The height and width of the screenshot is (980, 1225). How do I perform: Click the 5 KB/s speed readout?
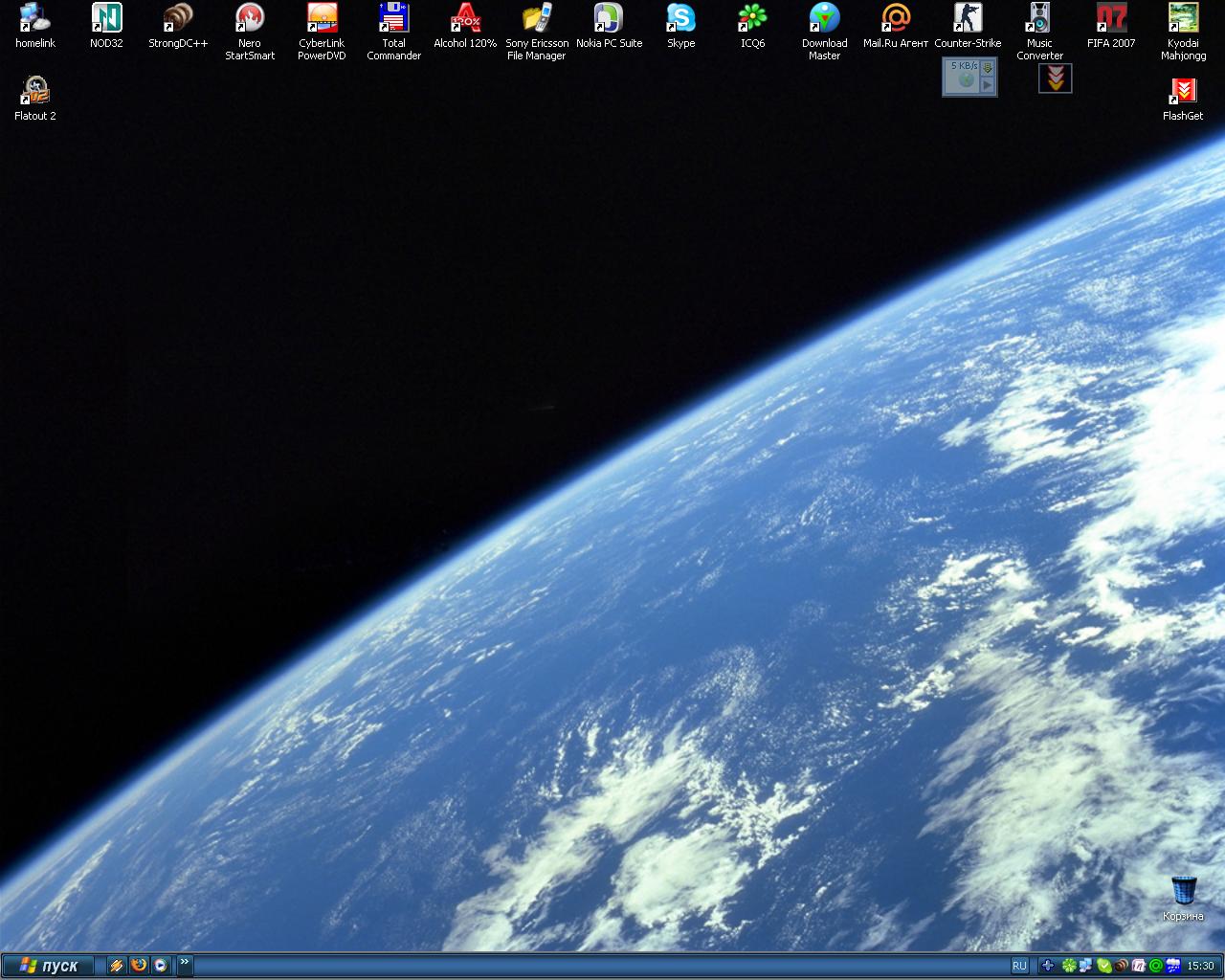pos(965,66)
